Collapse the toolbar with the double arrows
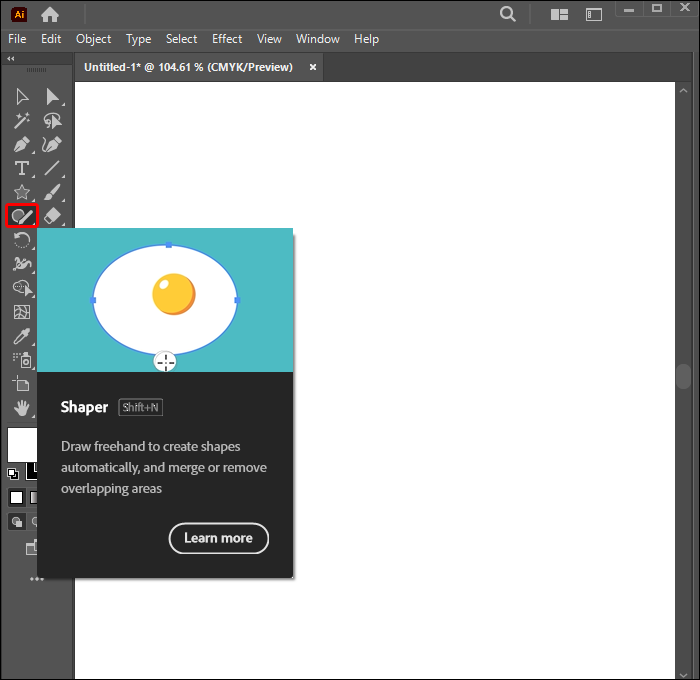The image size is (700, 680). tap(11, 59)
